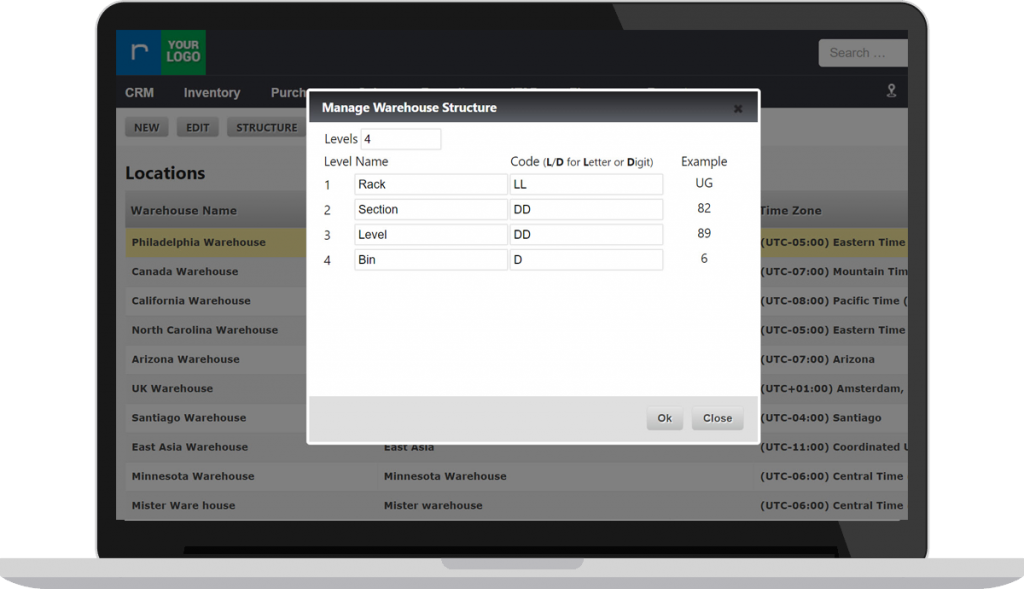Confirm the dialog with Ok
The width and height of the screenshot is (1024, 589).
click(664, 419)
